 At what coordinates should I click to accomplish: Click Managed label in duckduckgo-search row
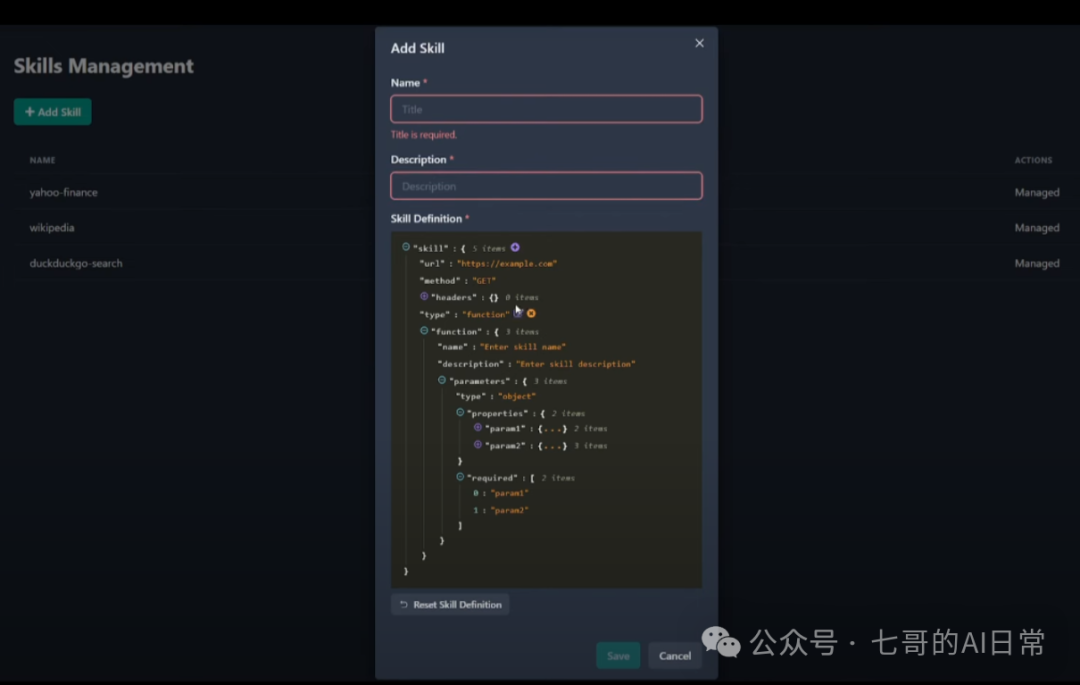coord(1037,264)
